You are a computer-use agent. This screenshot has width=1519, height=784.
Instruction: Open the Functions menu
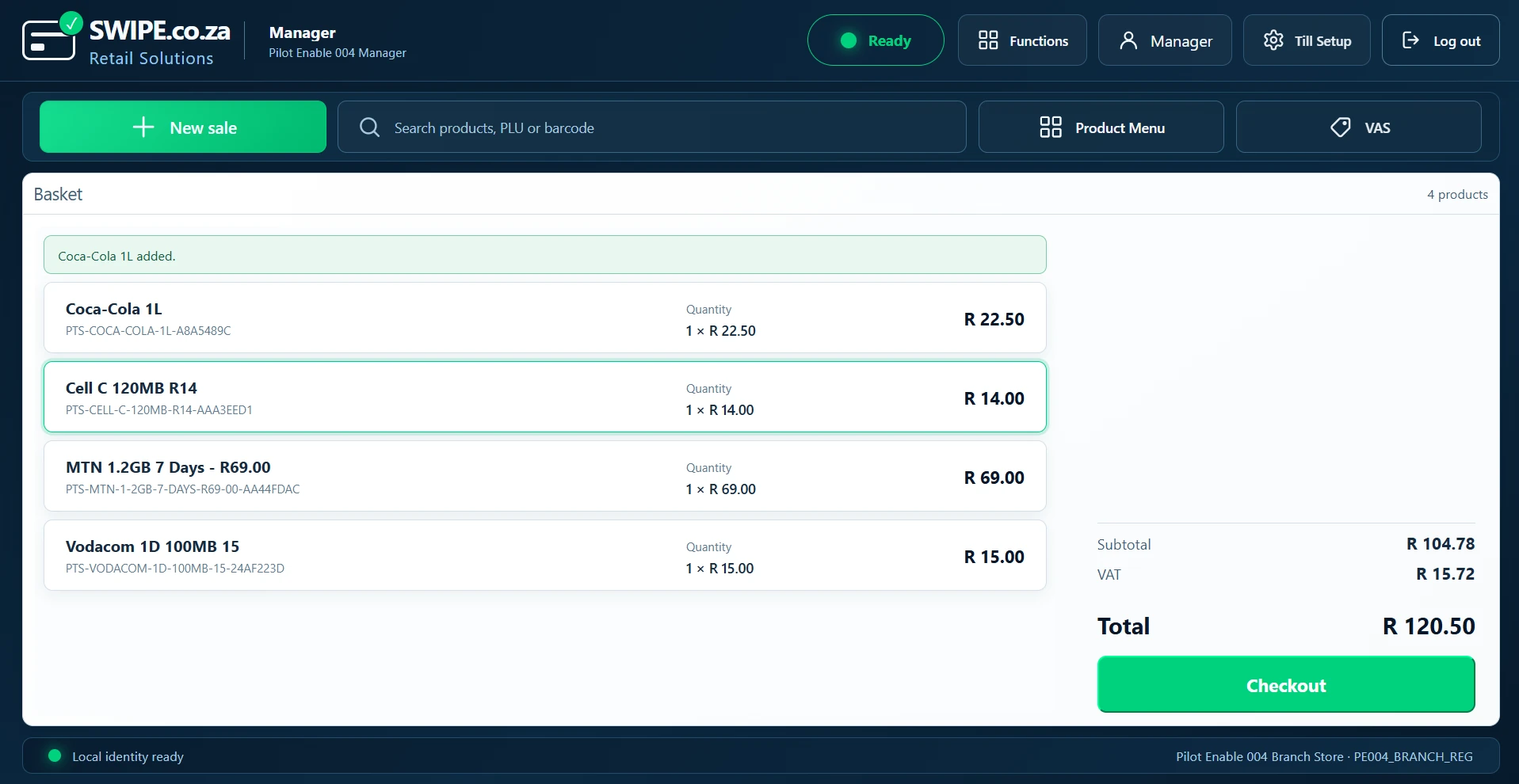(x=1022, y=40)
